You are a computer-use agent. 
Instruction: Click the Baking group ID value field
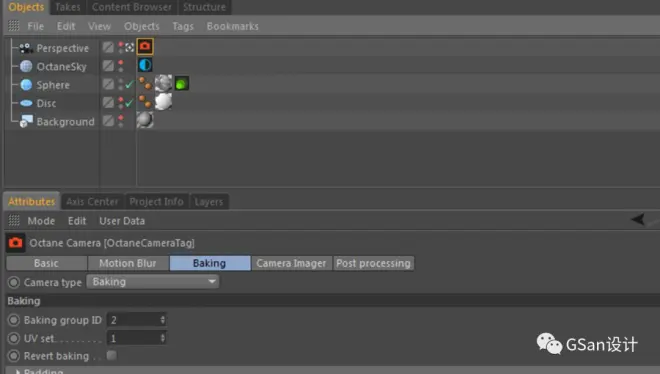(136, 320)
